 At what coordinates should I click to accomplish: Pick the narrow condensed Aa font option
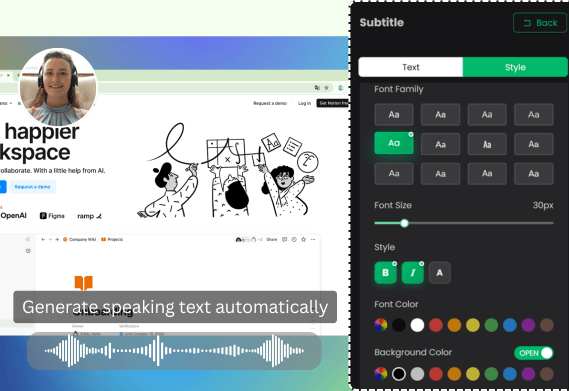point(487,144)
